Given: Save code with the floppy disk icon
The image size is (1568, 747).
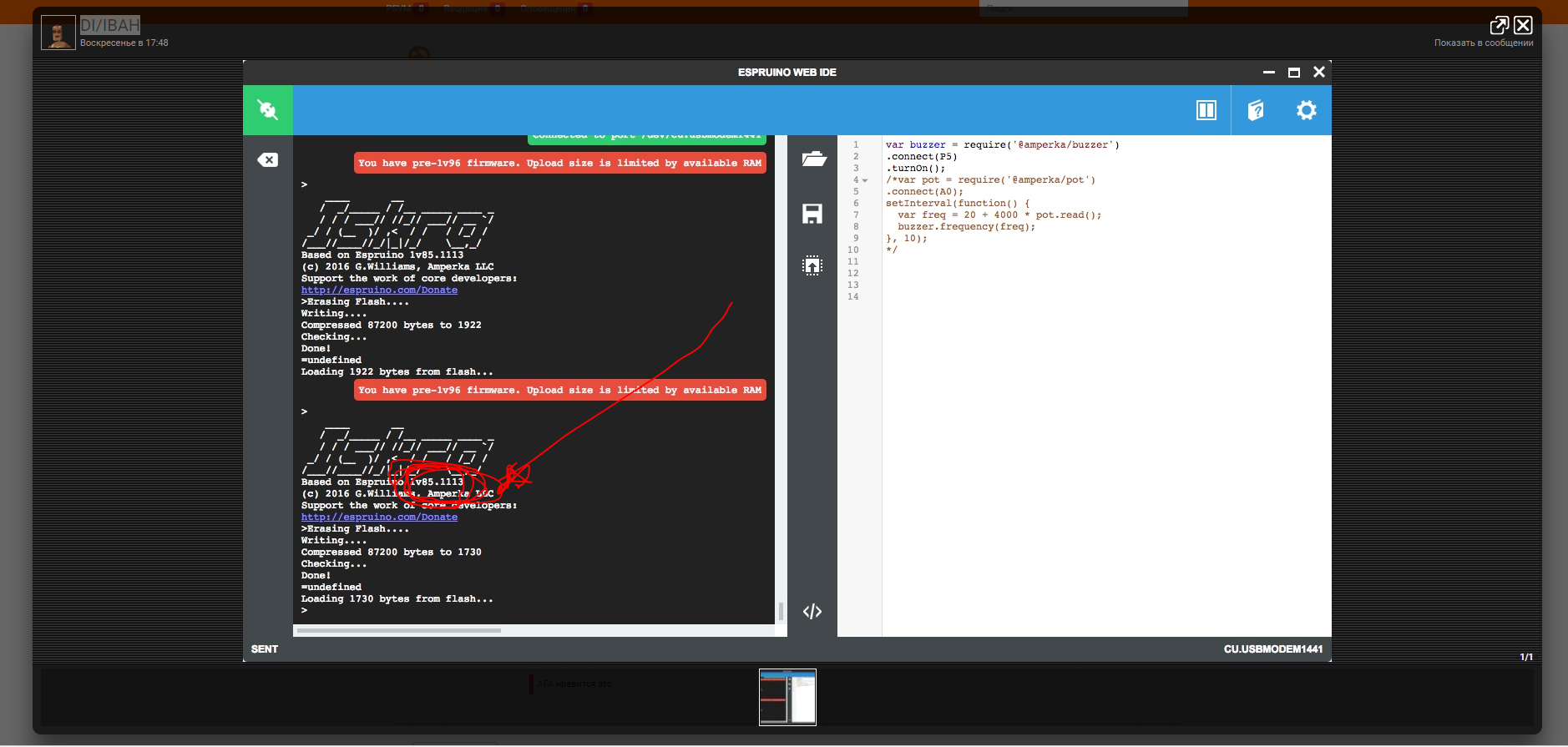Looking at the screenshot, I should 812,214.
